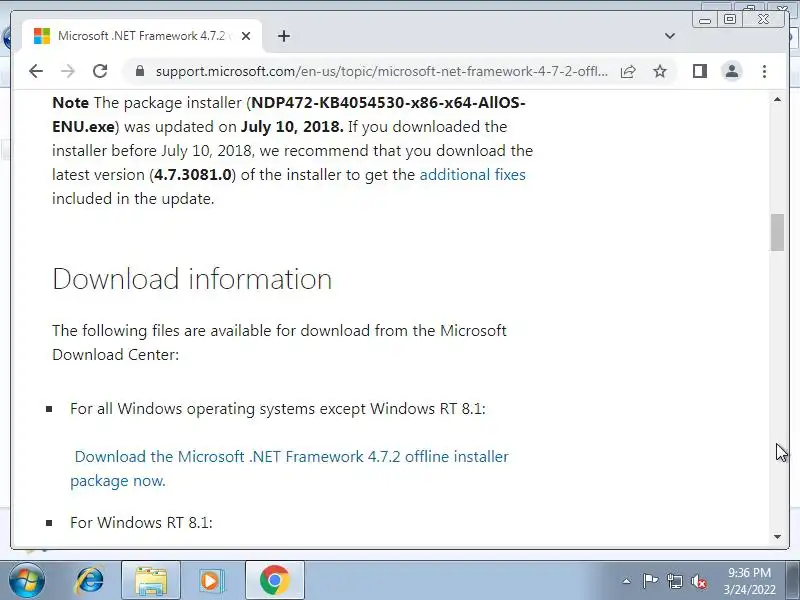Share this page using the share icon

click(628, 71)
